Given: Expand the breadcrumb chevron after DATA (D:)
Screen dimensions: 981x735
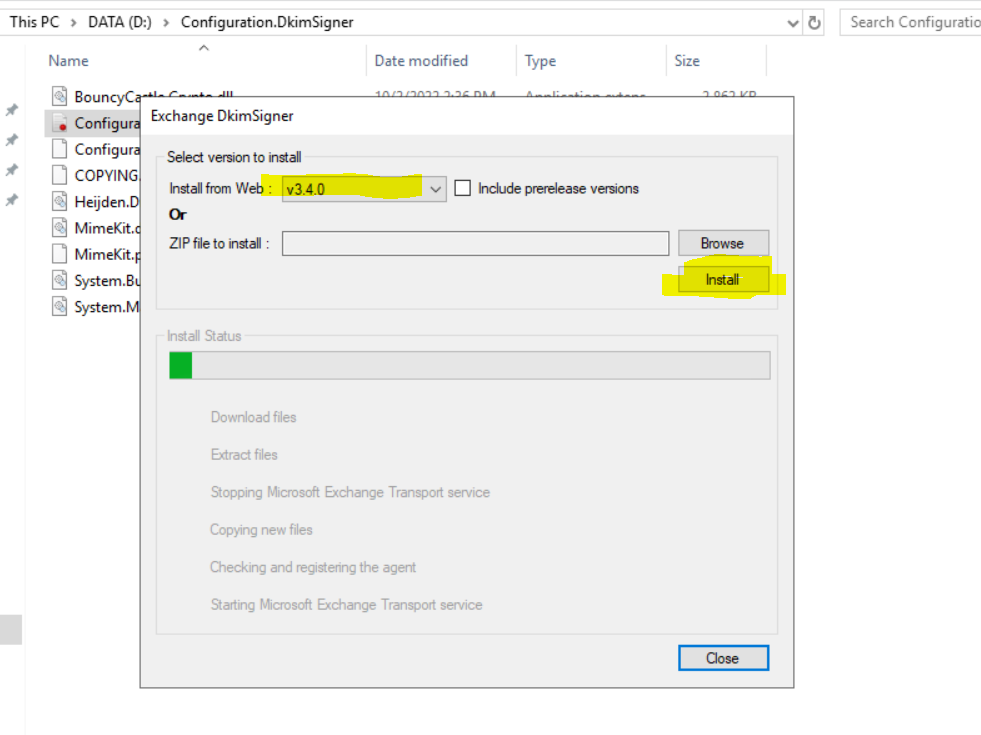Looking at the screenshot, I should 166,23.
